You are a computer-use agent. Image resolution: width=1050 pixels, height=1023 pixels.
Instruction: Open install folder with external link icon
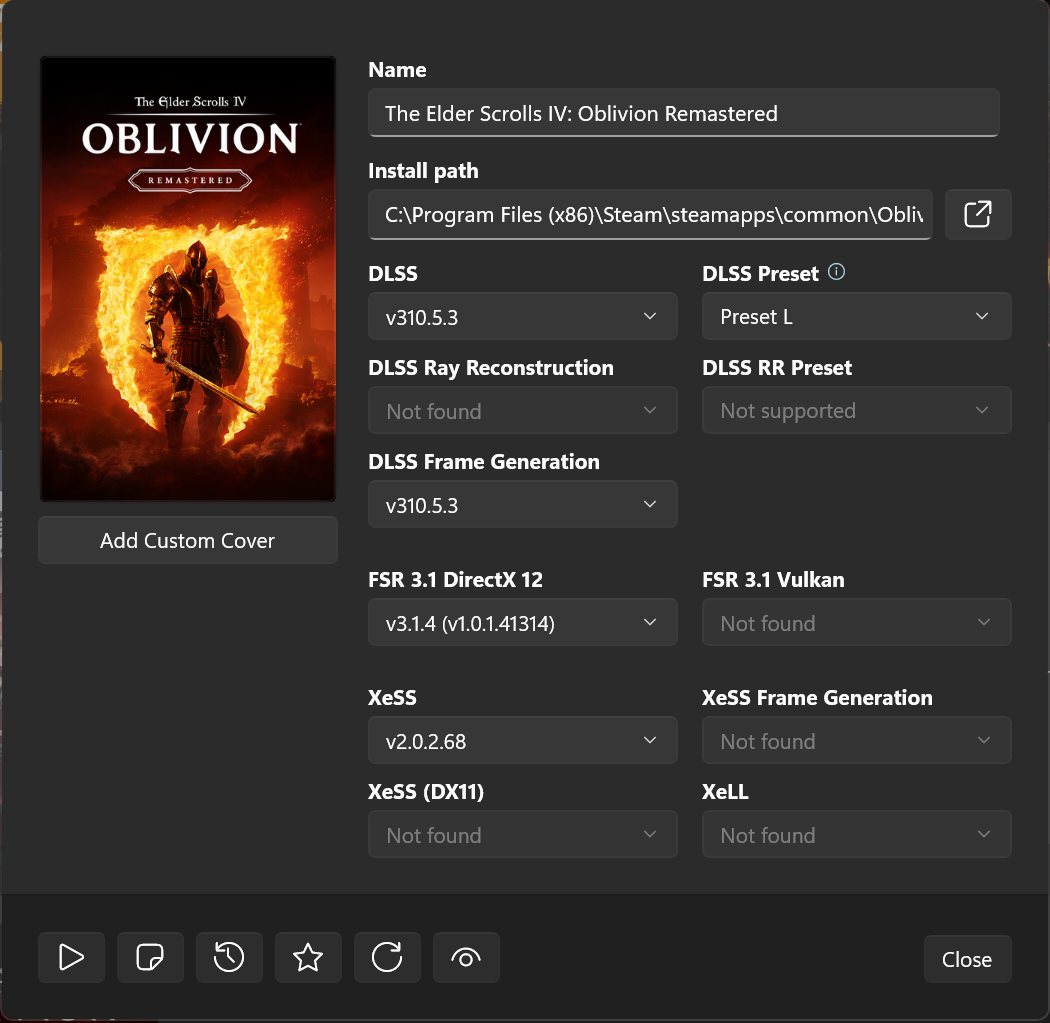click(978, 214)
